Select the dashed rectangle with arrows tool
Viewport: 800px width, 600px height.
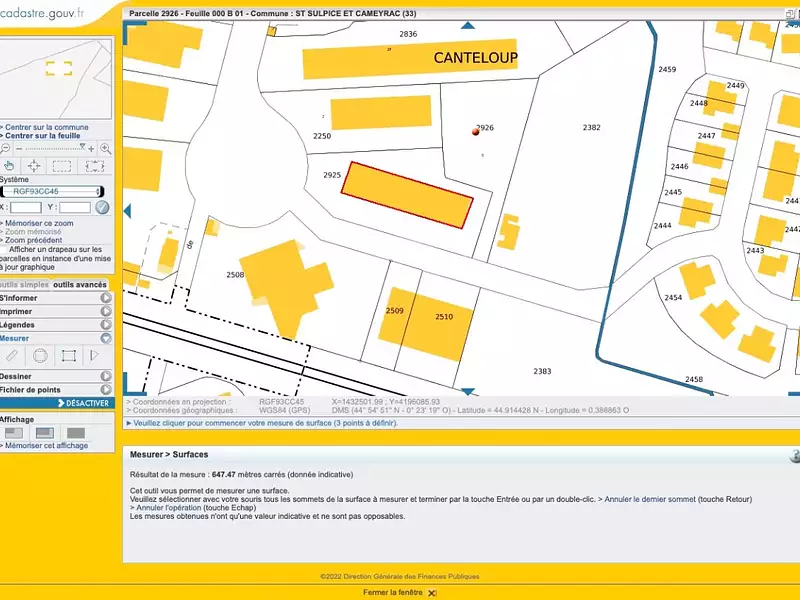point(95,166)
